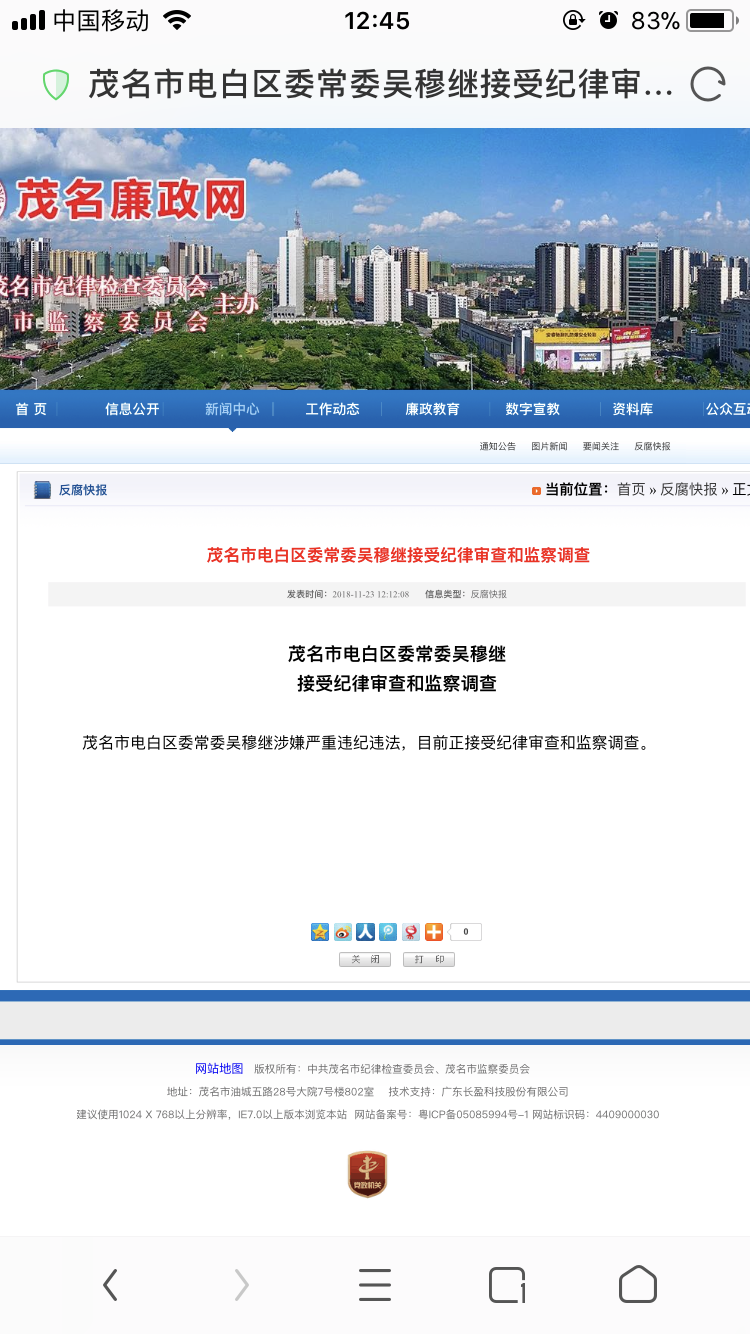Share article via Tencent Weibo icon

[x=388, y=932]
